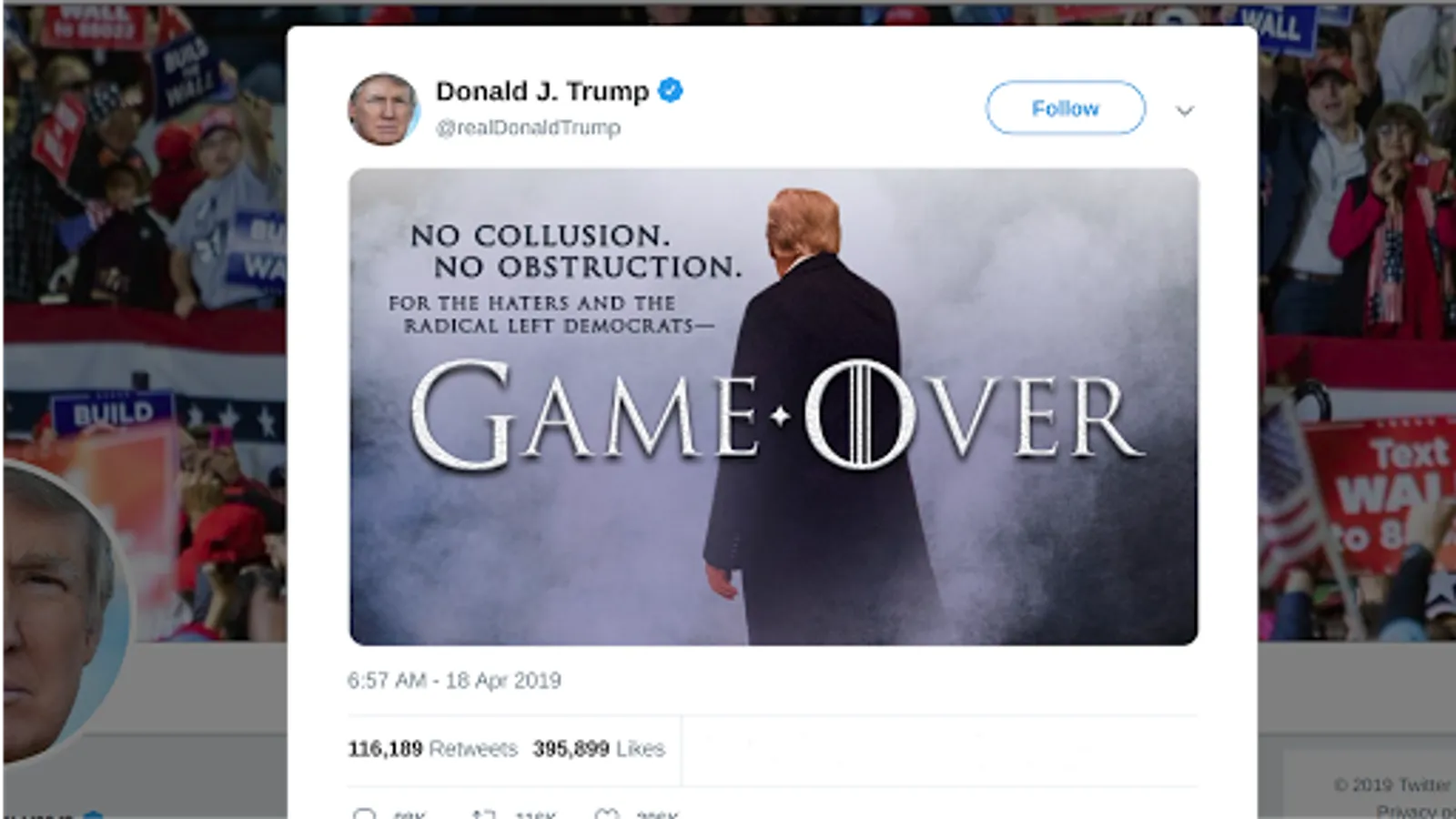Expand the tweet options chevron menu
This screenshot has height=819, width=1456.
[x=1184, y=111]
